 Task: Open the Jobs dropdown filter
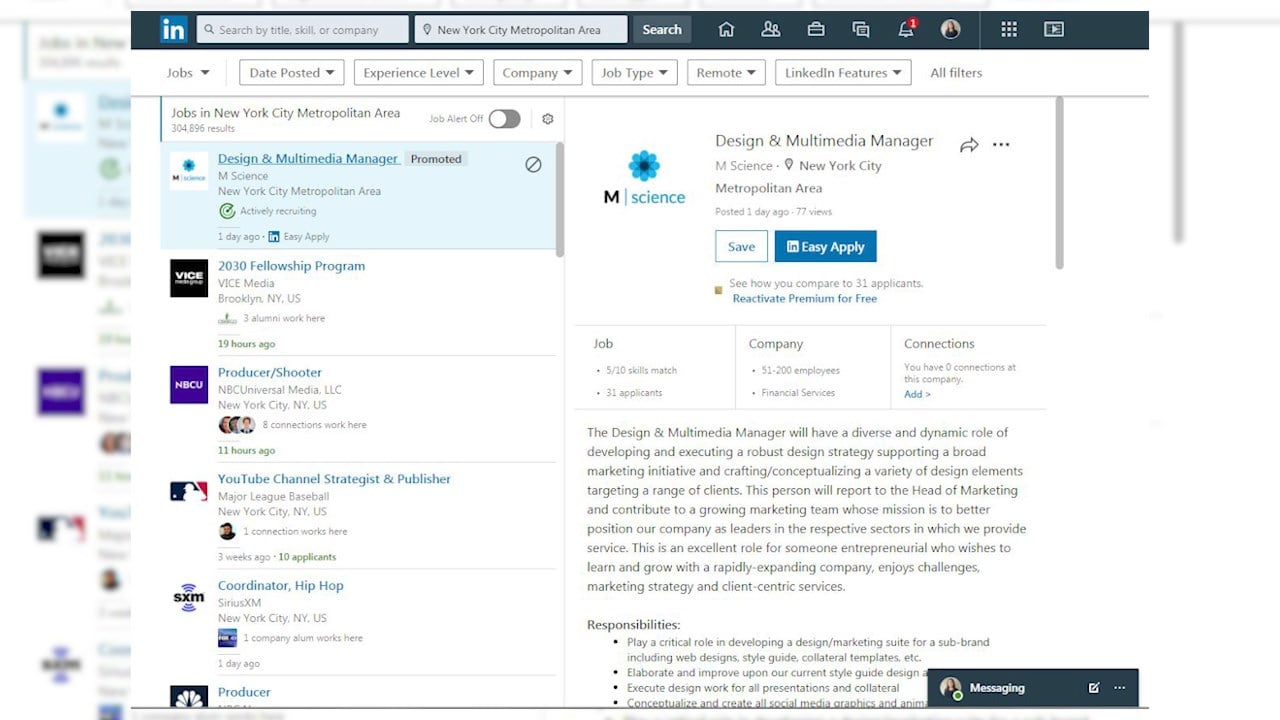pyautogui.click(x=188, y=73)
